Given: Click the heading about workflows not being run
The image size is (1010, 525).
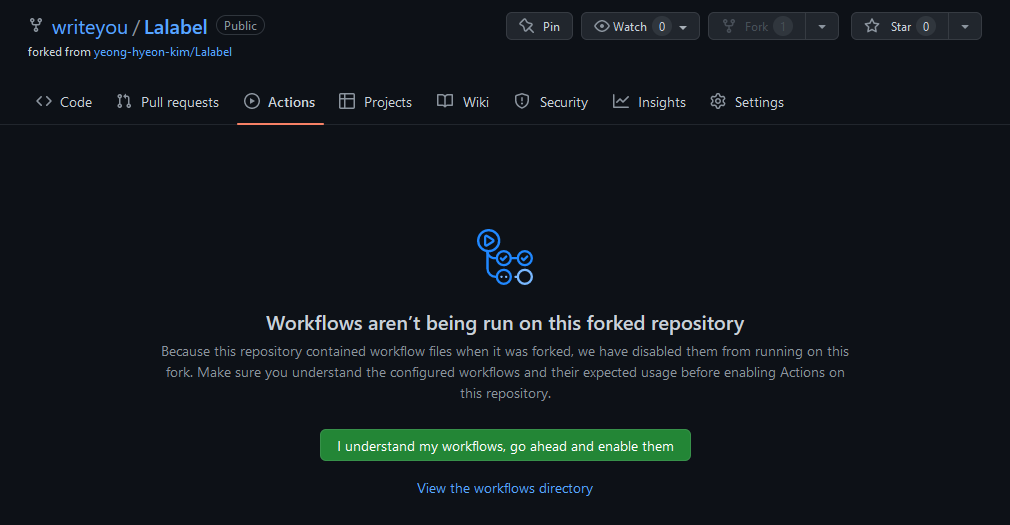Looking at the screenshot, I should pos(505,323).
